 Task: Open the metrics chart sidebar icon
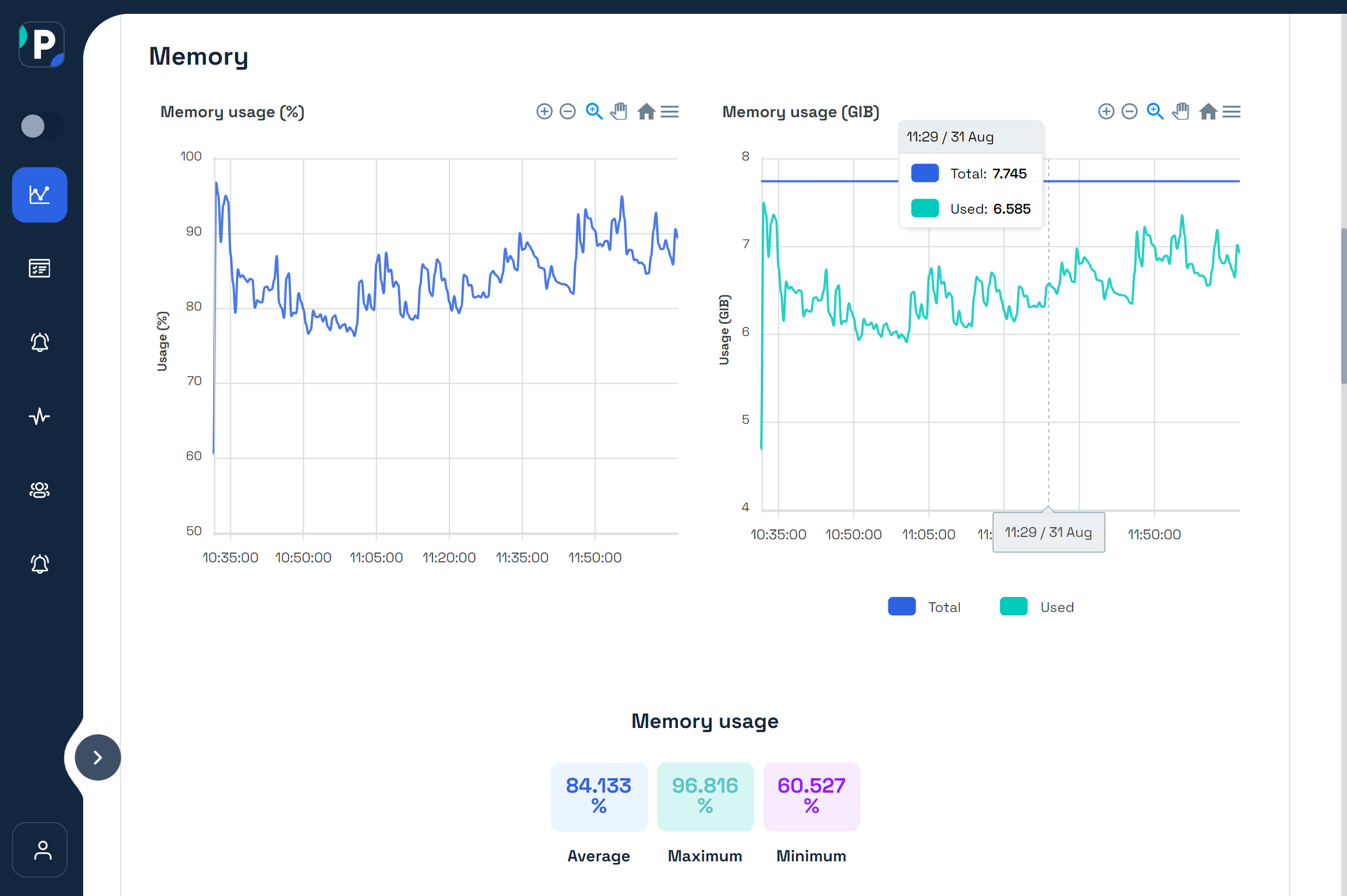coord(40,195)
